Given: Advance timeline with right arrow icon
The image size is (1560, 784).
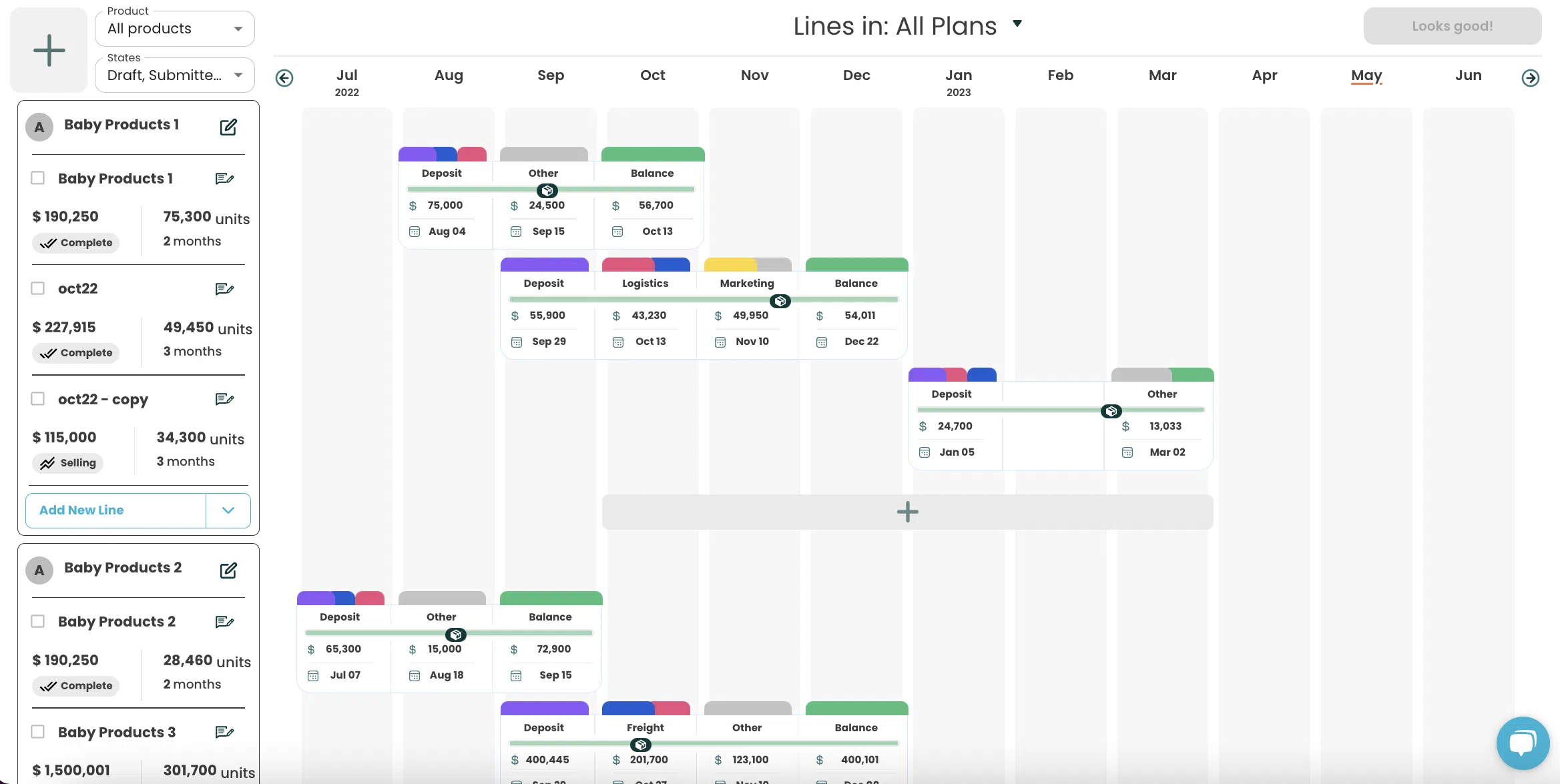Looking at the screenshot, I should click(1530, 78).
